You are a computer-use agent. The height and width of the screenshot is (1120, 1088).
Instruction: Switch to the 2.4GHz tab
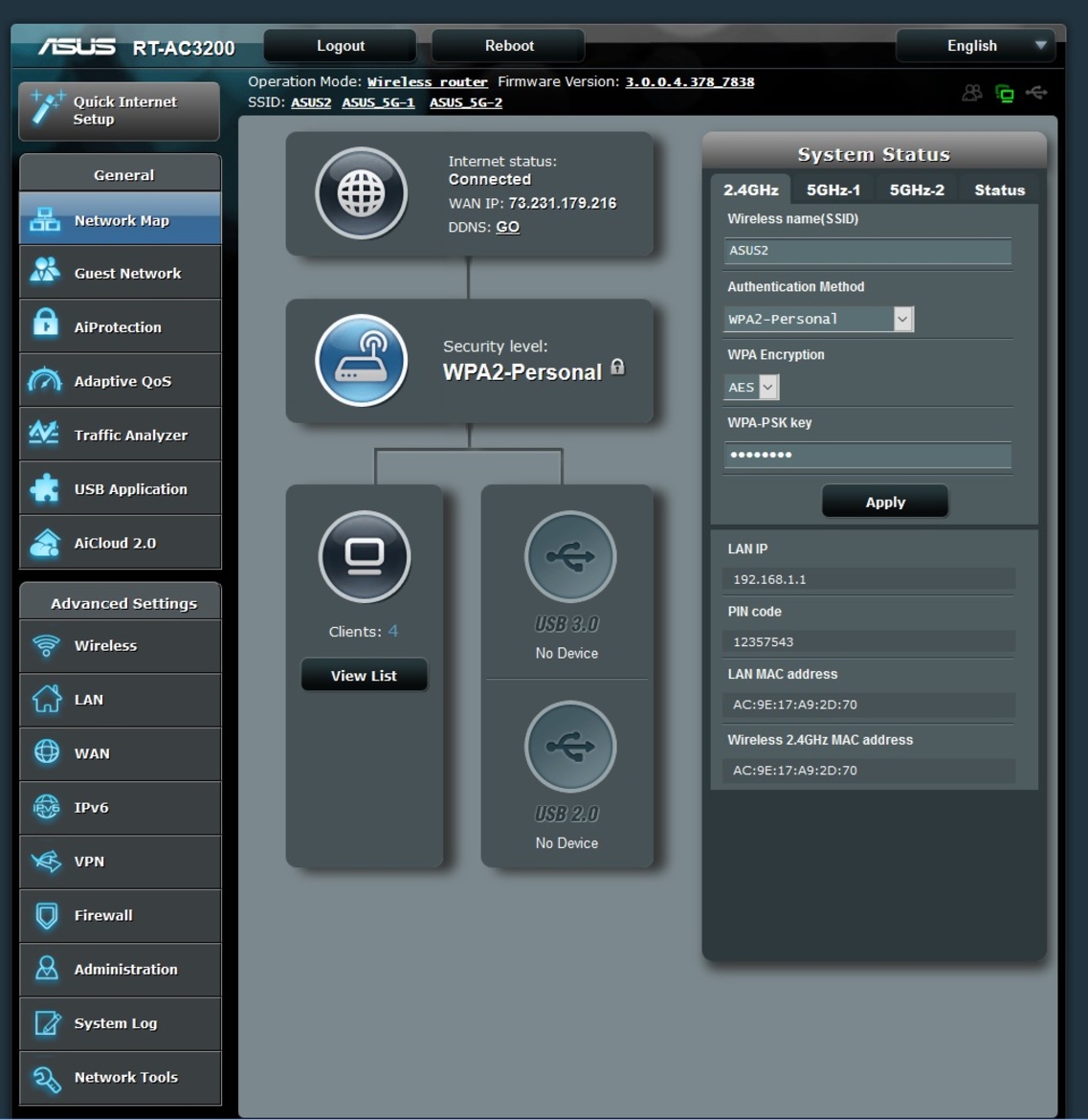click(750, 190)
